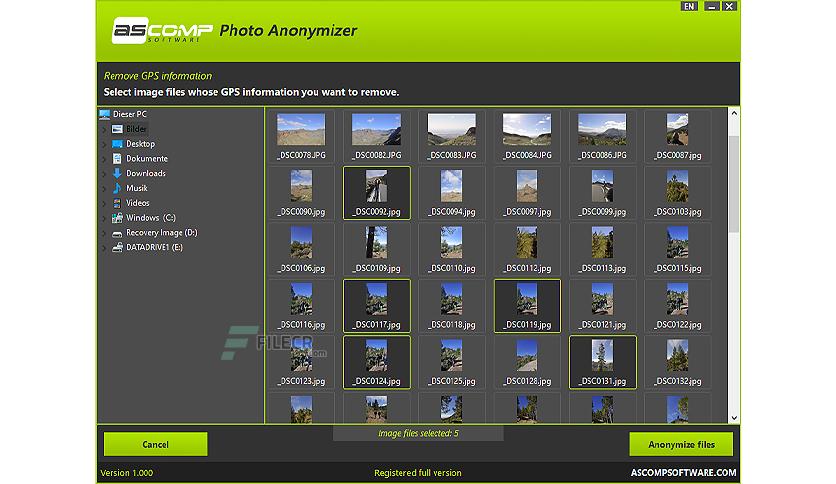This screenshot has height=484, width=836.
Task: Expand the Videos tree node
Action: pyautogui.click(x=104, y=203)
